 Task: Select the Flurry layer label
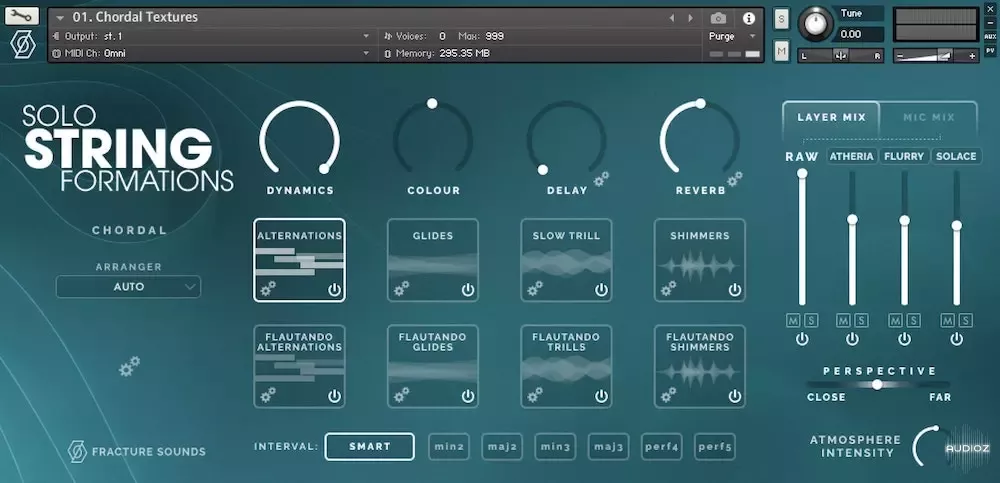click(x=904, y=156)
